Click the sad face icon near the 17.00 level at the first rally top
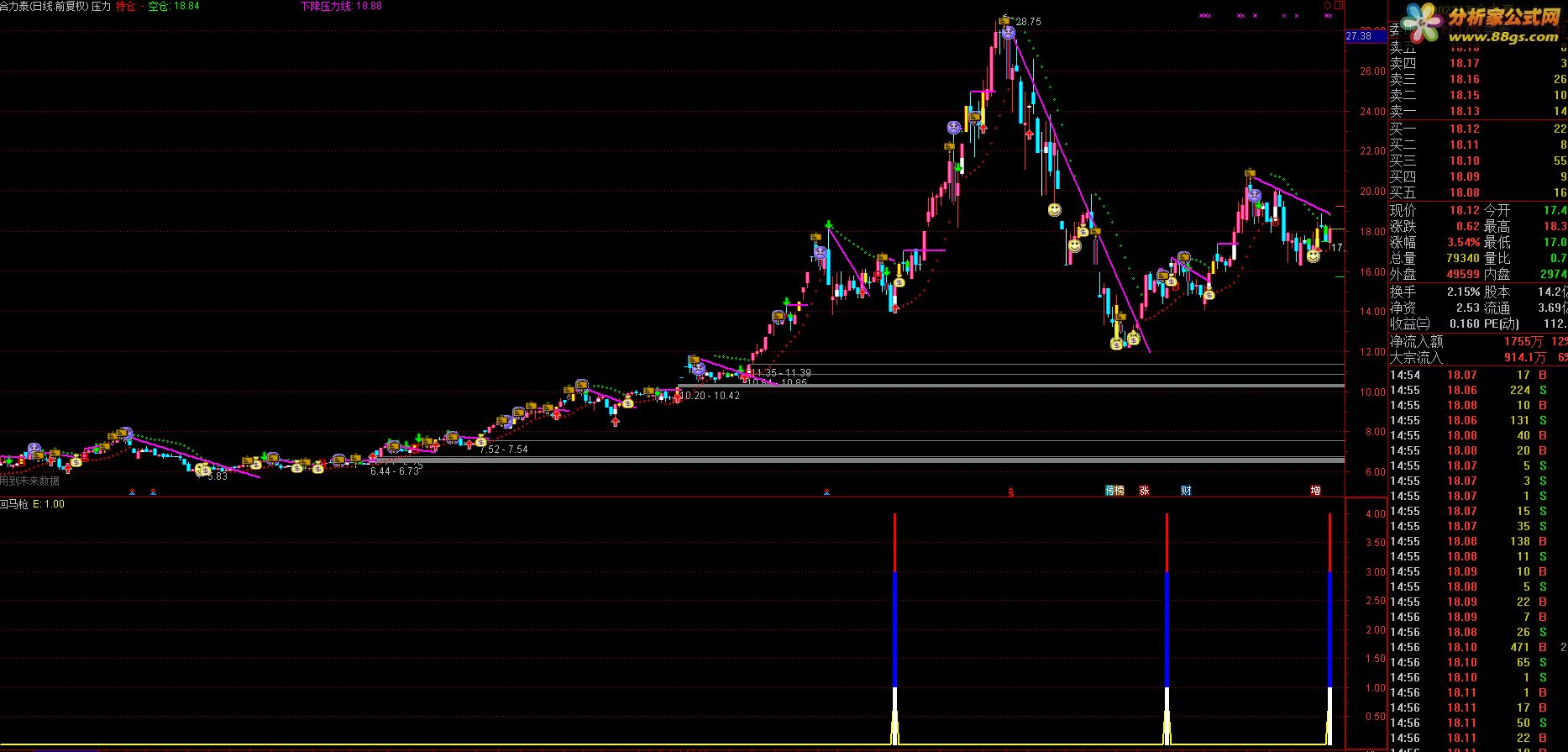Viewport: 1568px width, 752px height. (820, 252)
